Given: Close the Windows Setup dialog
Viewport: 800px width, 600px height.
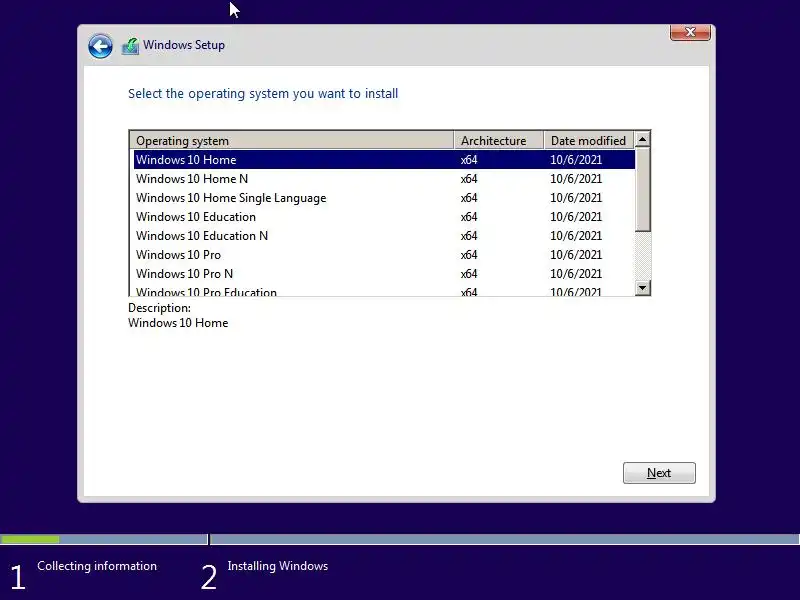Looking at the screenshot, I should tap(690, 32).
